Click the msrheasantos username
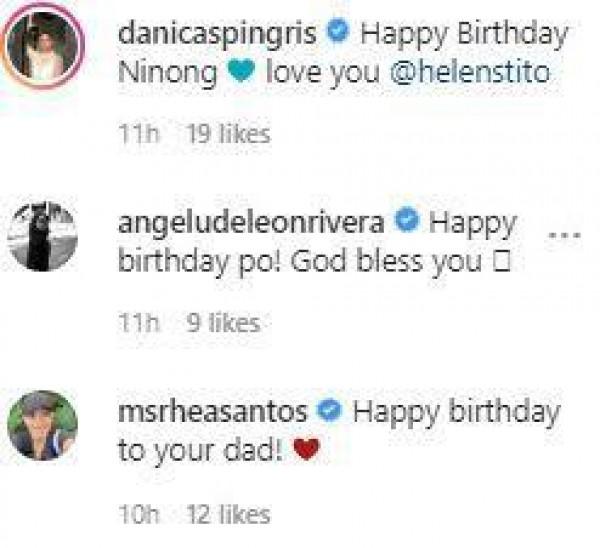 (x=213, y=412)
